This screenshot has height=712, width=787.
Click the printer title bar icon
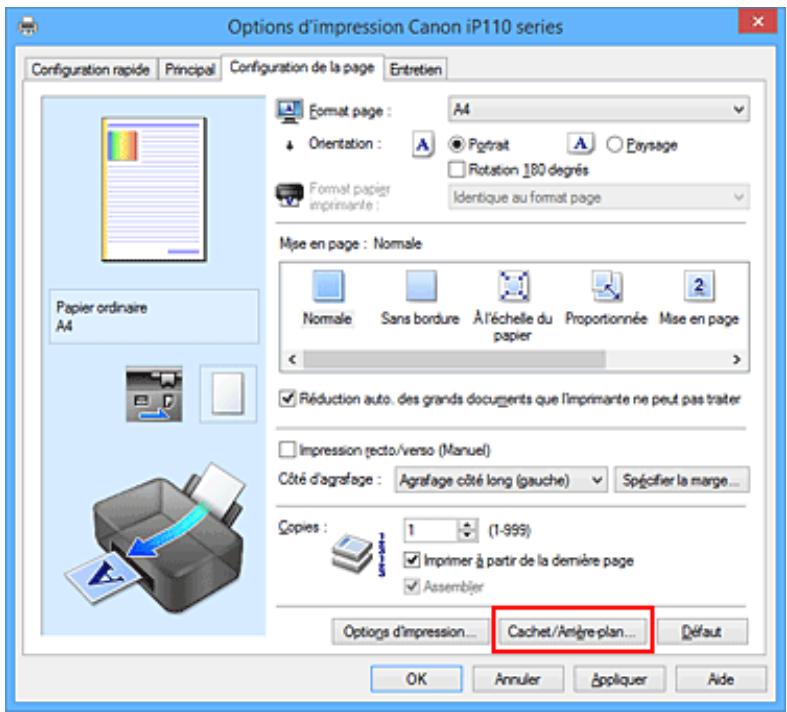pos(27,25)
